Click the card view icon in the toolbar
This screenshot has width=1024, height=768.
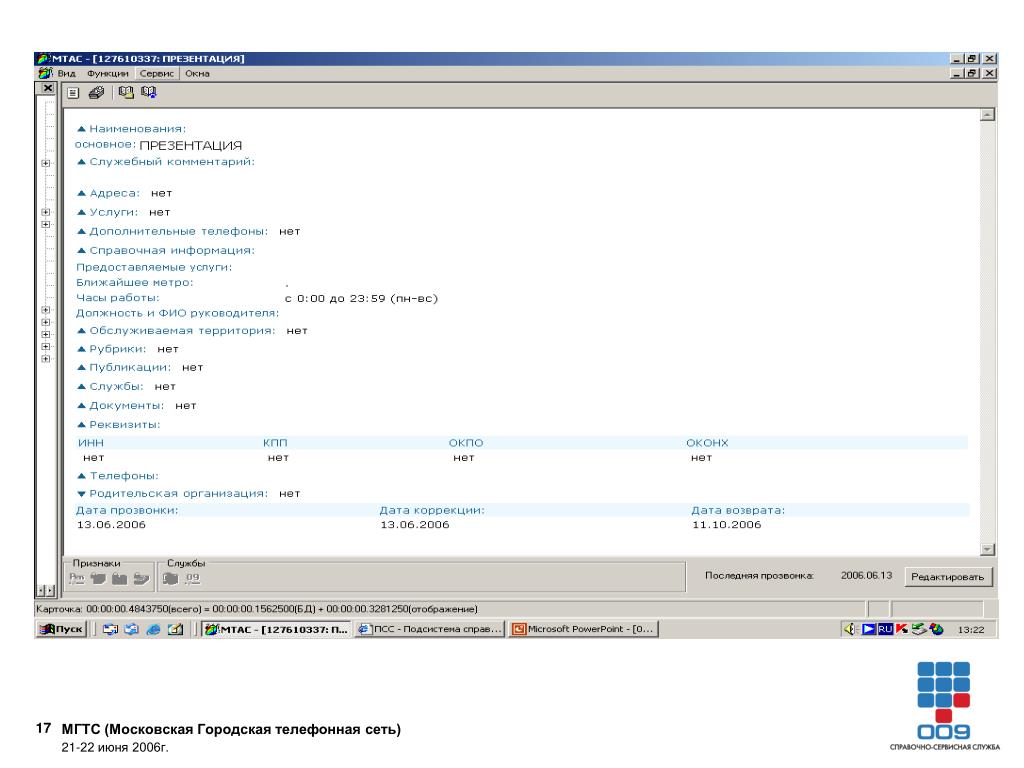73,93
